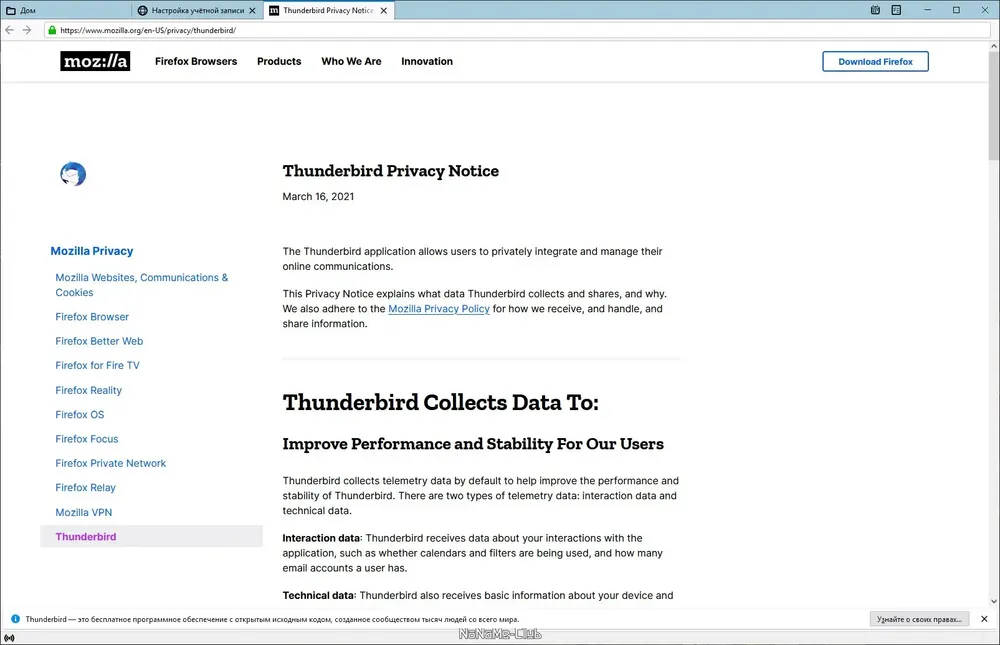Click the blue info icon in notification bar
The image size is (1000, 645).
pos(15,619)
